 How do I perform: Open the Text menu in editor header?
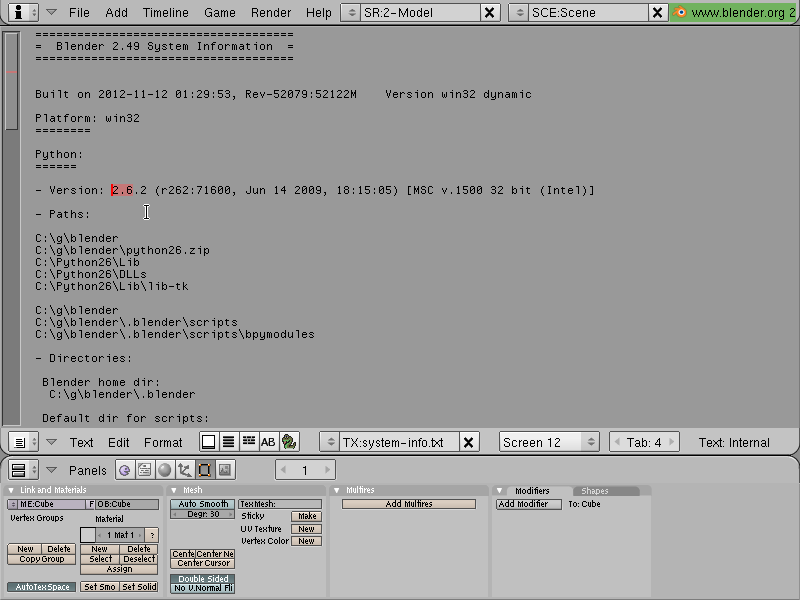coord(81,442)
